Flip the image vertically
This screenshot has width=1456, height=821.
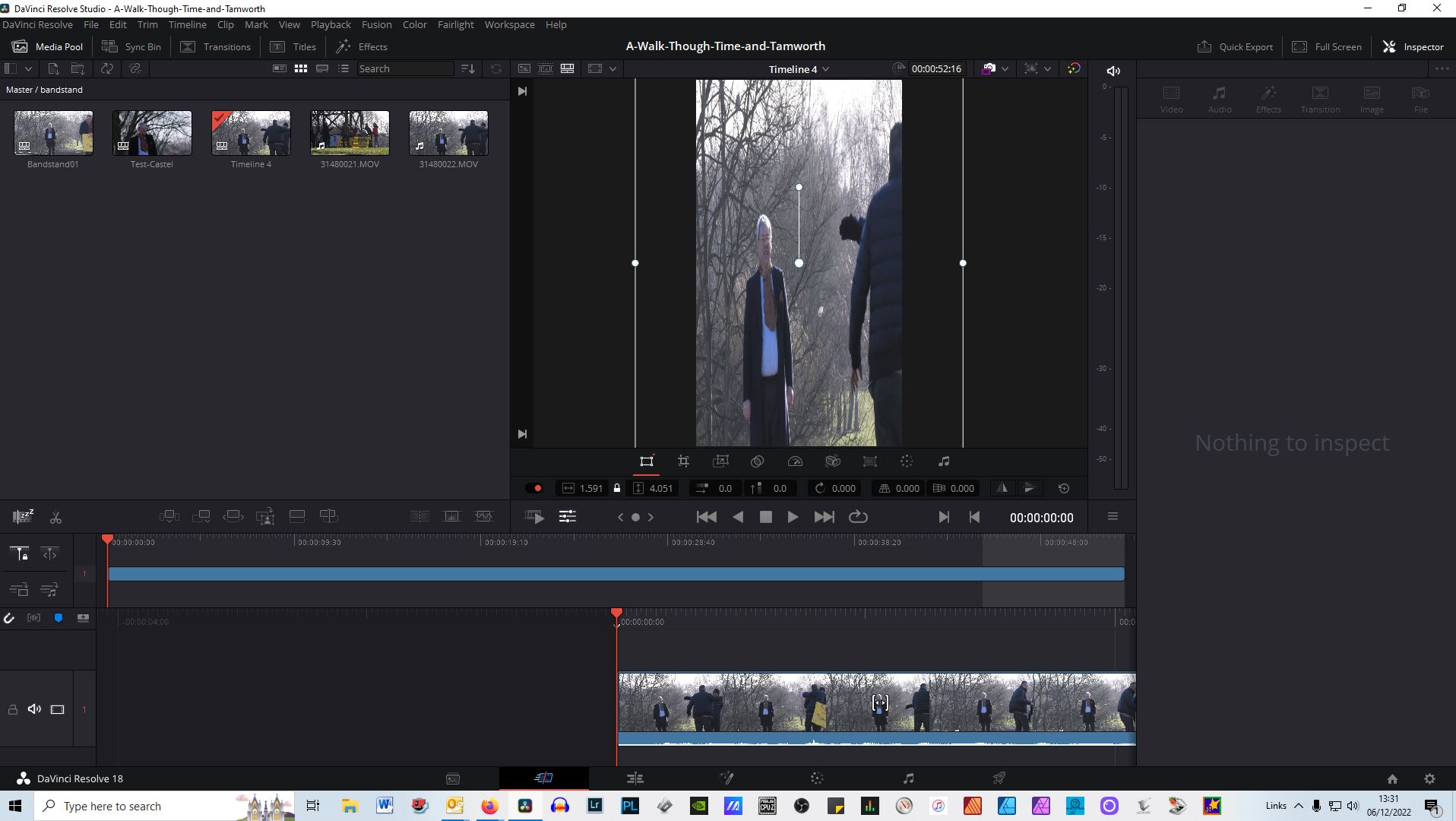coord(1030,488)
